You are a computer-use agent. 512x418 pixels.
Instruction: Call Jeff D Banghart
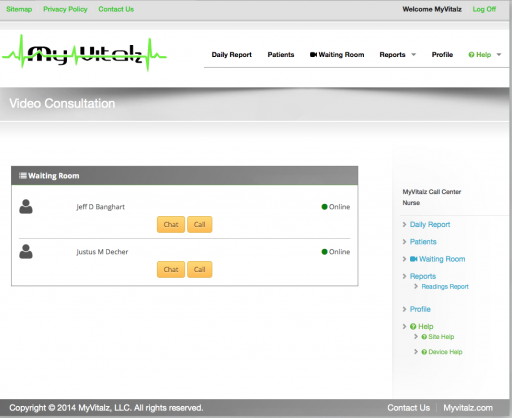(200, 224)
